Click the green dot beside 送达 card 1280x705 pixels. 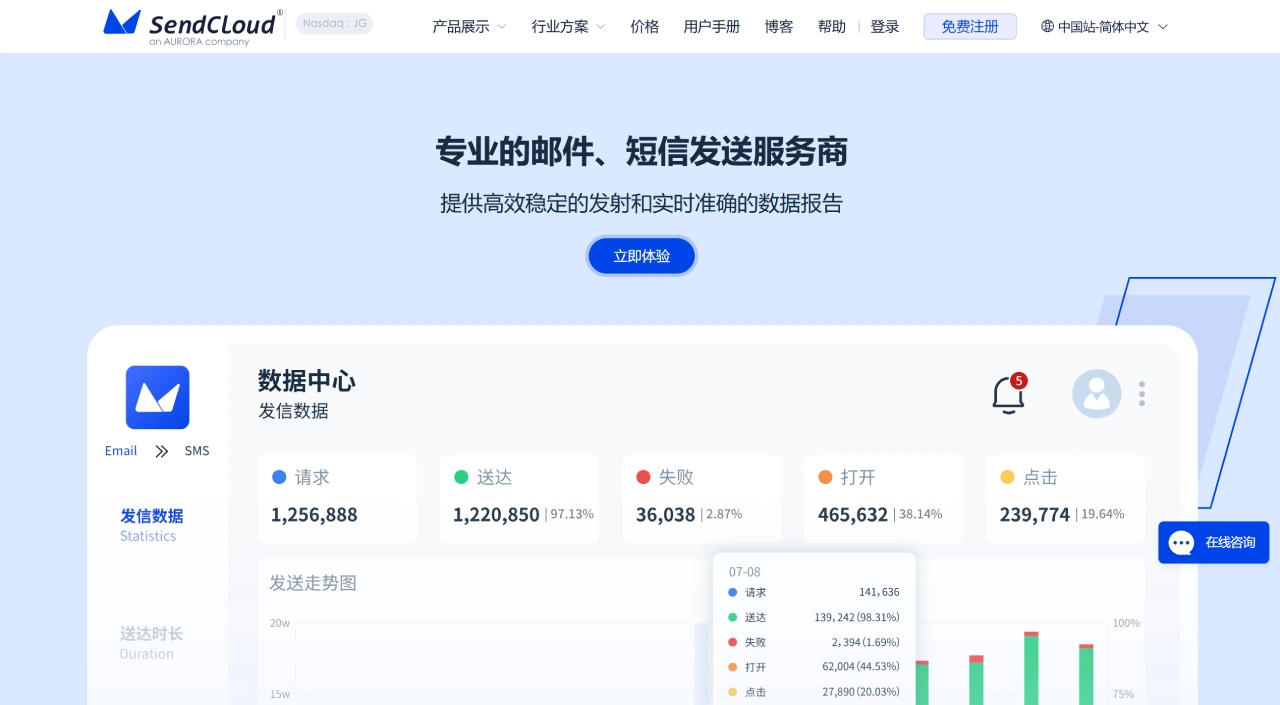(461, 477)
